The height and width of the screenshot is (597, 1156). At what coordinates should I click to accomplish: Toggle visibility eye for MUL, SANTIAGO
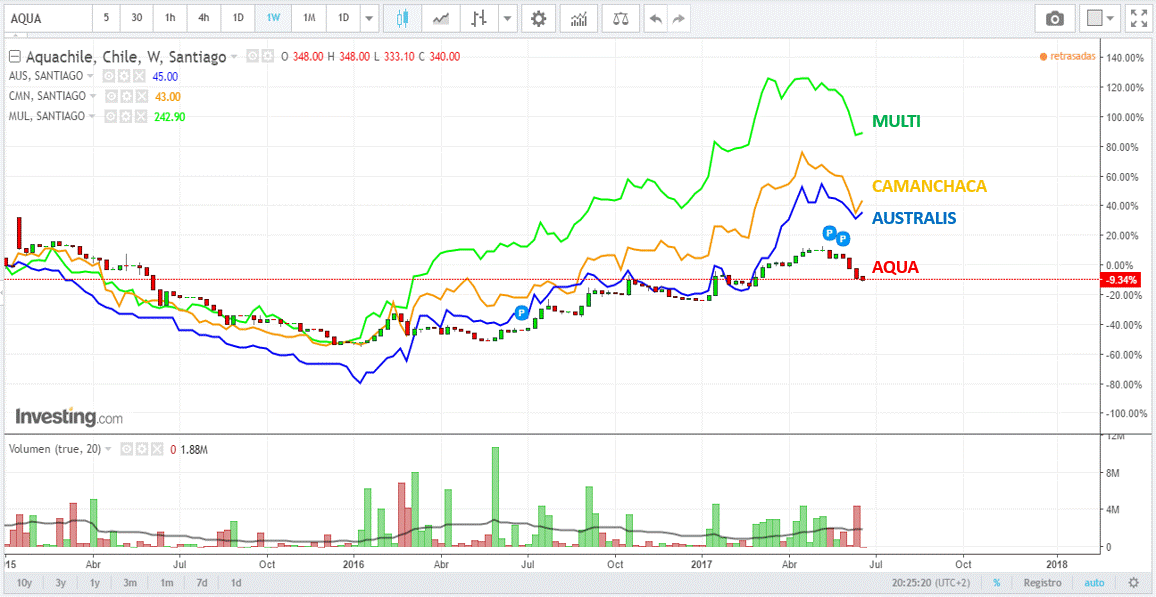coord(109,116)
